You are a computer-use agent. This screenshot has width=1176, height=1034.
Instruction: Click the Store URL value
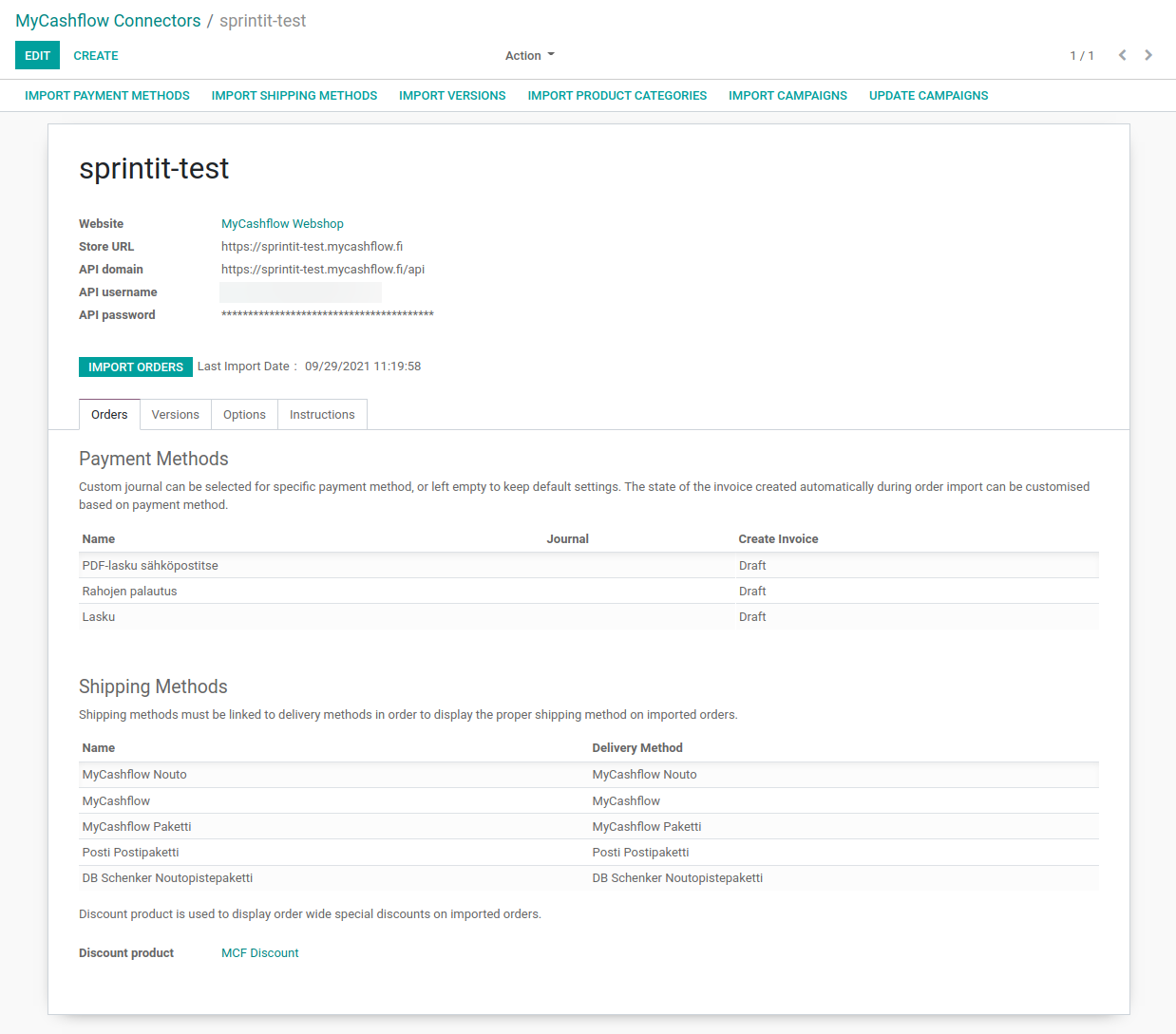click(x=313, y=247)
